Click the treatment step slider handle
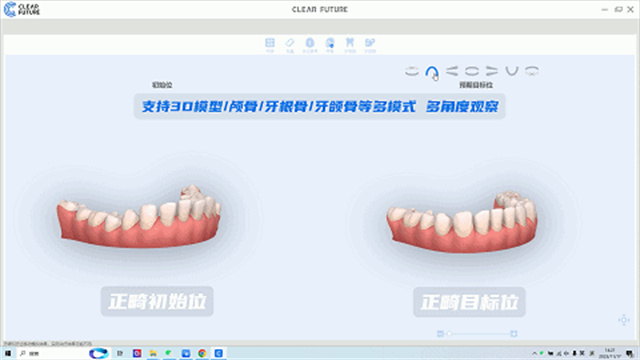Viewport: 640px width, 360px height. pyautogui.click(x=449, y=333)
